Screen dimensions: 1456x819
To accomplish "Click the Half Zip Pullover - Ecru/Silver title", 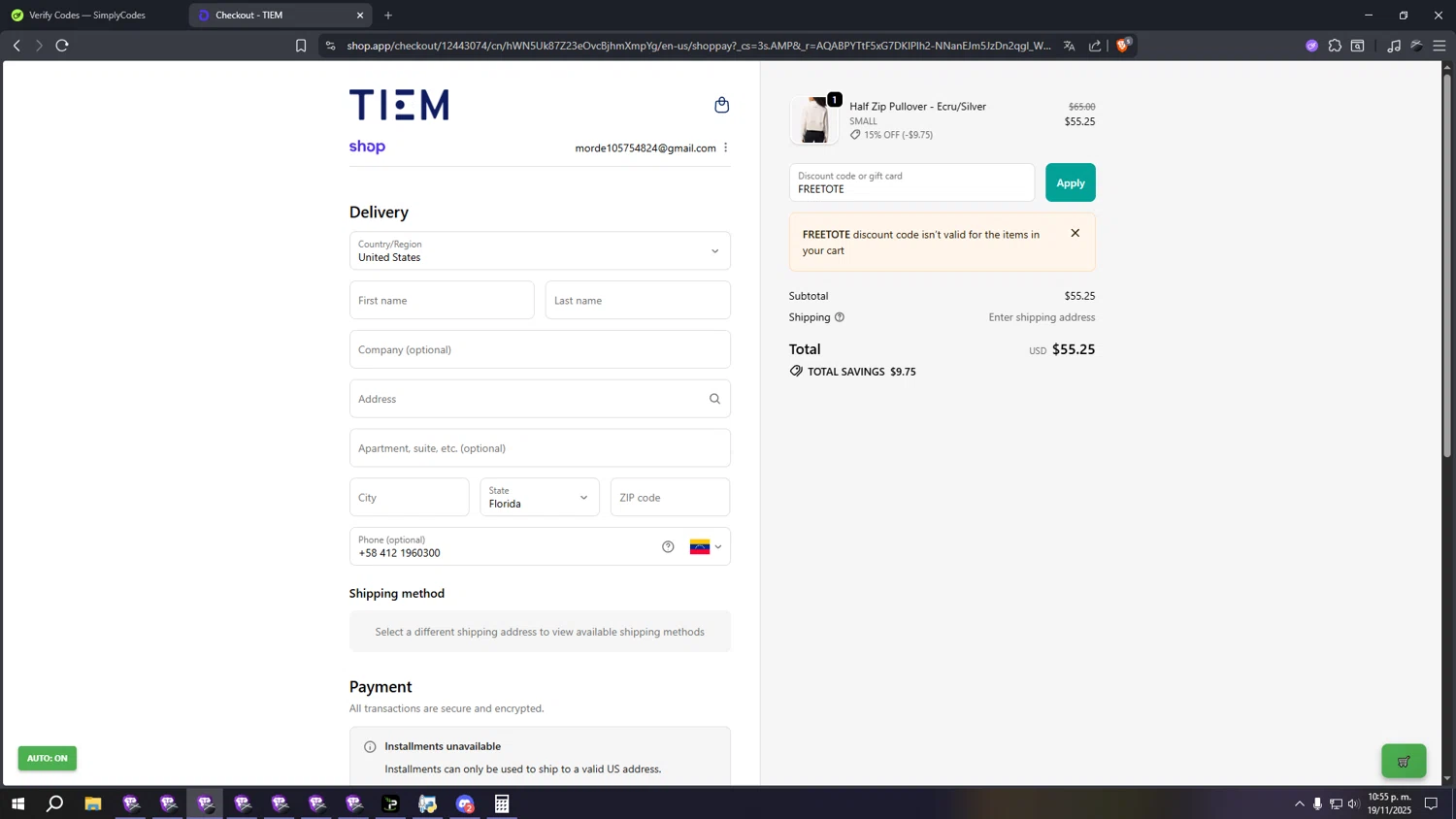I will [x=917, y=107].
